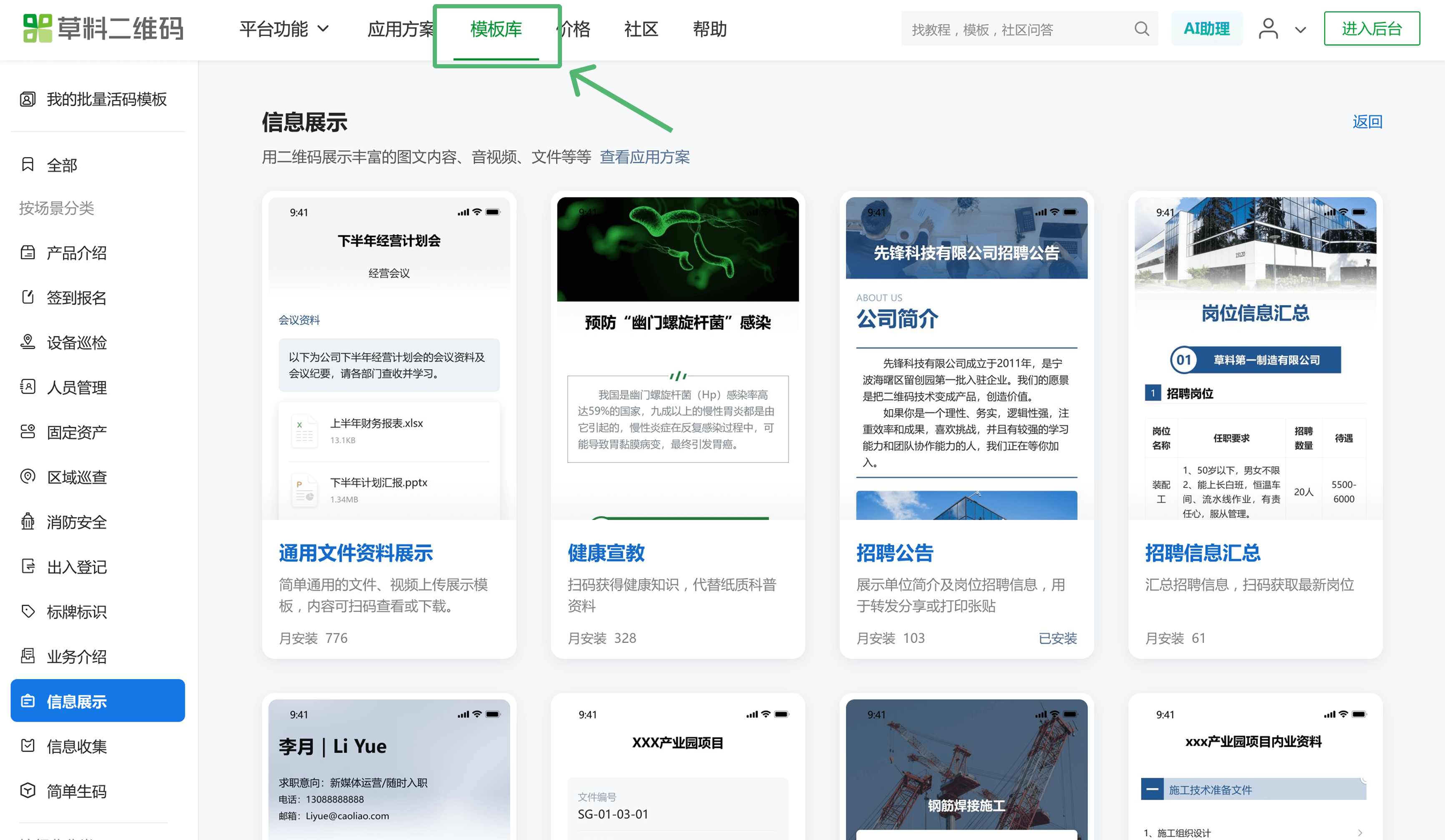The width and height of the screenshot is (1445, 840).
Task: Open the 帮助 nav item
Action: click(x=710, y=29)
